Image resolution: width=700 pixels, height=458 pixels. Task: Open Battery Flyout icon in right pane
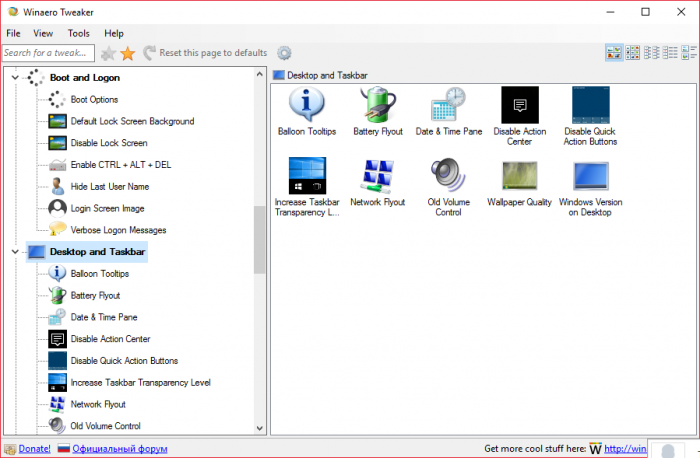pos(378,104)
